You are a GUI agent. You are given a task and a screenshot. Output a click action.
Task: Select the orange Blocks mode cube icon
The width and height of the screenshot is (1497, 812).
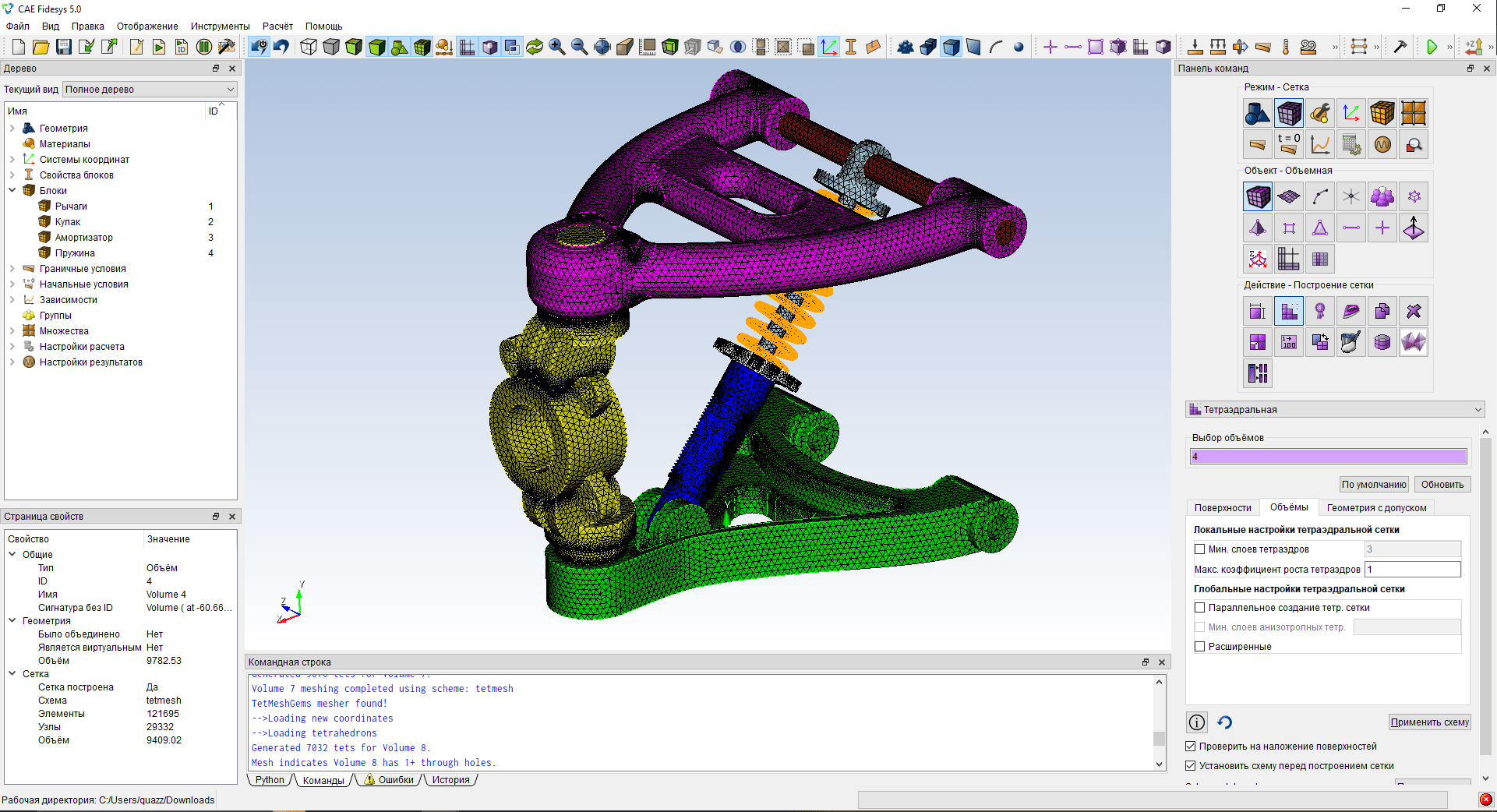coord(1382,114)
